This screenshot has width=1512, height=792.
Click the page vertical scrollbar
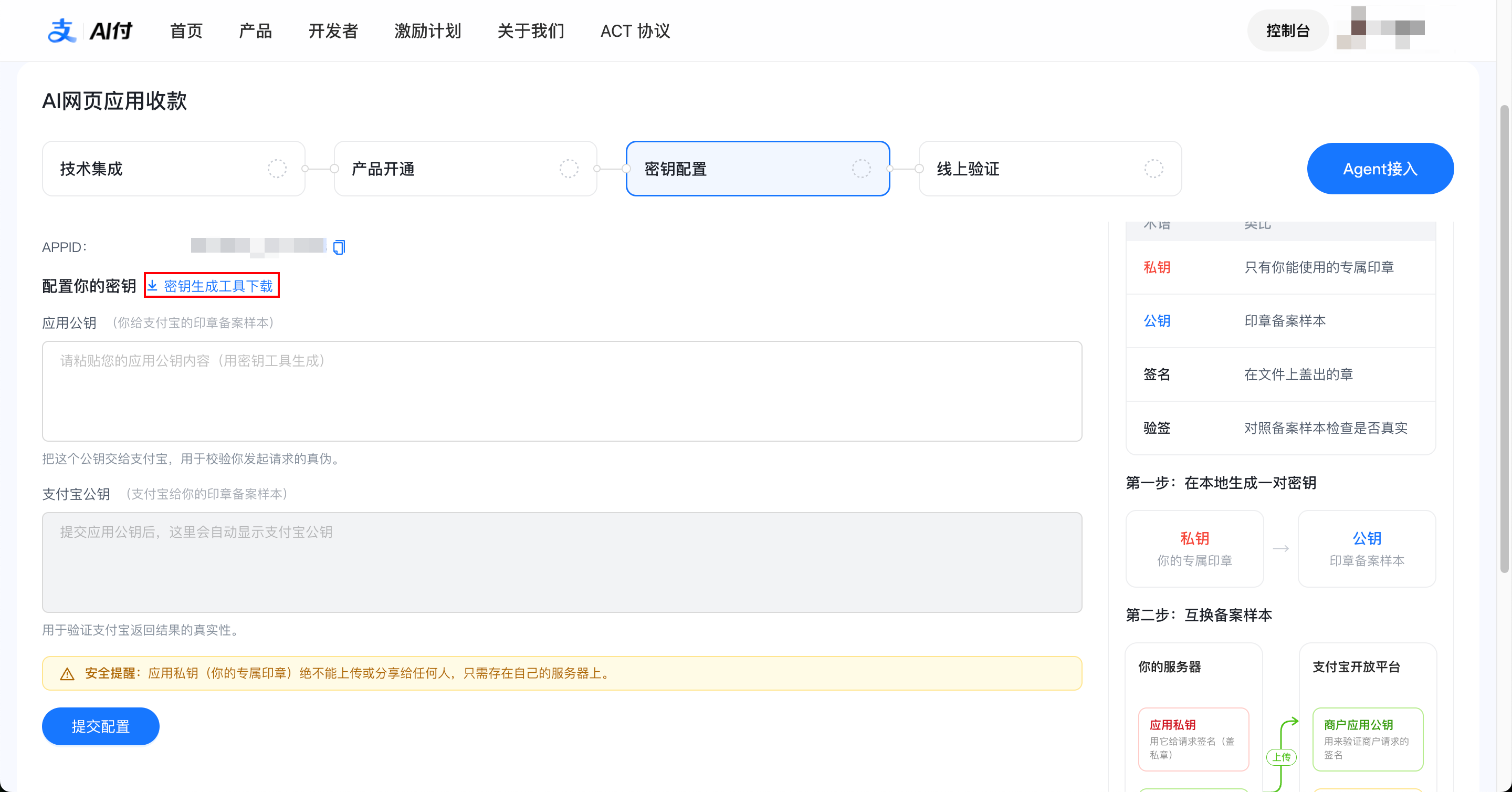(x=1504, y=339)
